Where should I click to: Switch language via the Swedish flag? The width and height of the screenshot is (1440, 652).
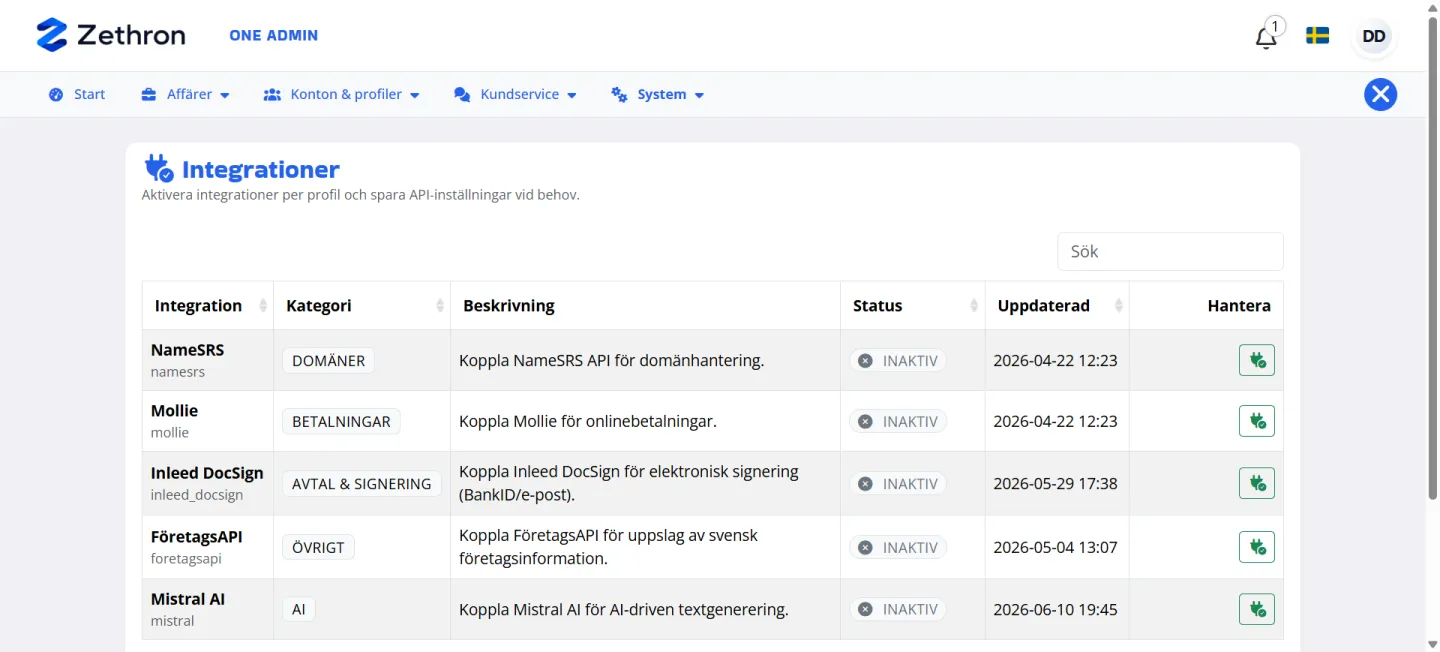[1318, 36]
